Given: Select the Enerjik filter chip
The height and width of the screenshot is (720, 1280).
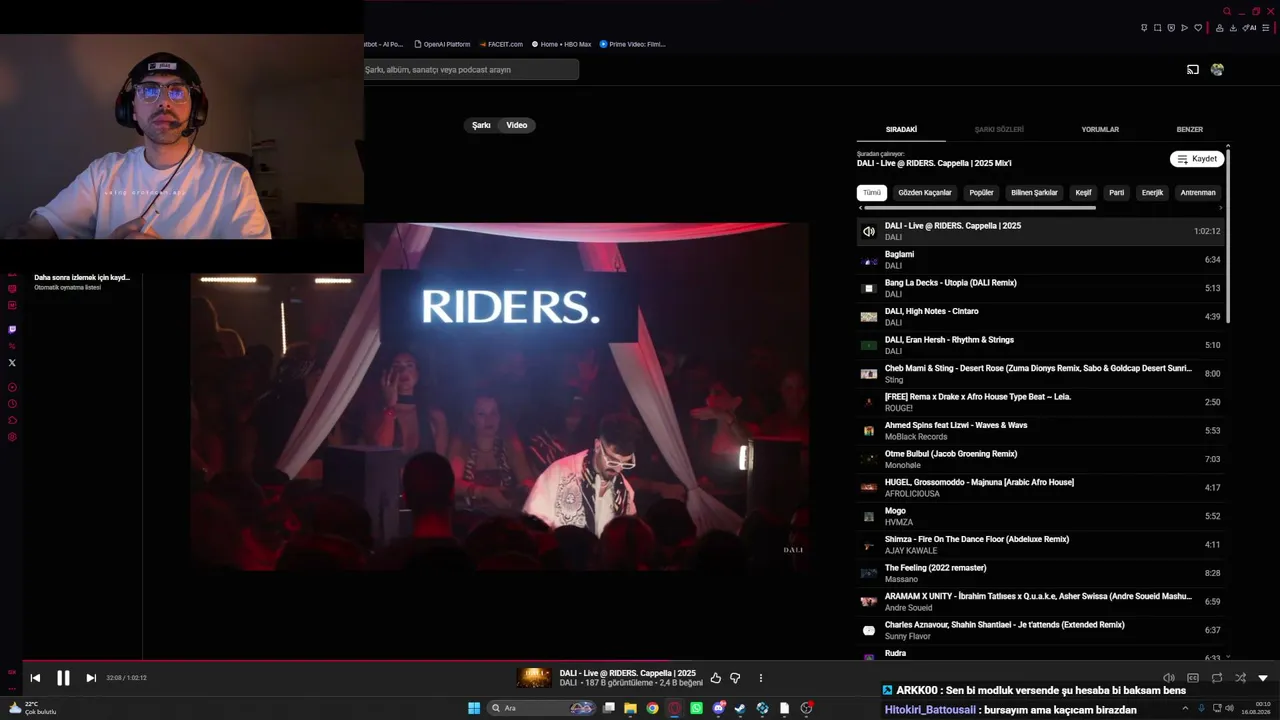Looking at the screenshot, I should click(1153, 193).
